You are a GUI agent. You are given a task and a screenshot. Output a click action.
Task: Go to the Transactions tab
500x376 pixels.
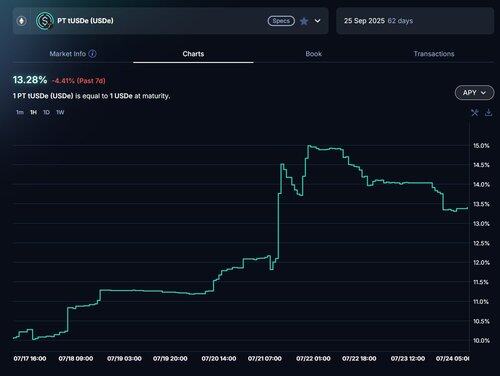pyautogui.click(x=434, y=54)
